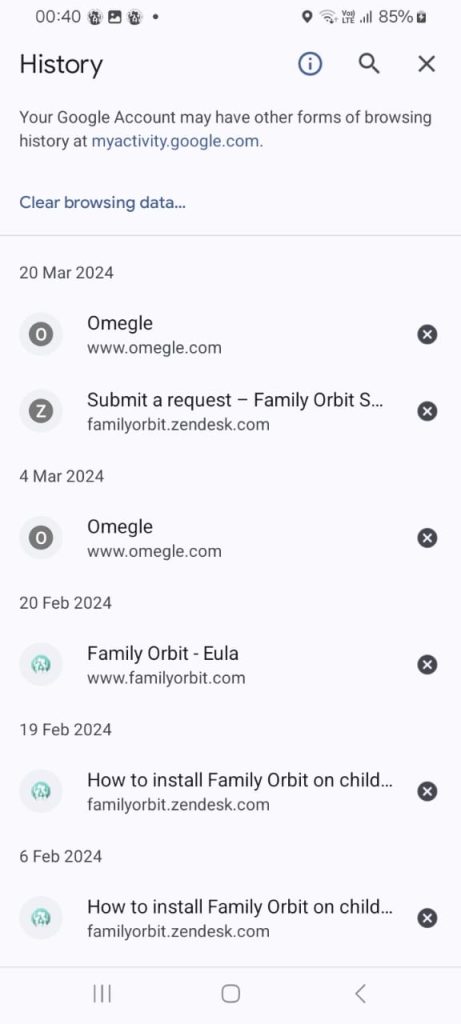
Task: Open the history info icon
Action: click(x=310, y=64)
